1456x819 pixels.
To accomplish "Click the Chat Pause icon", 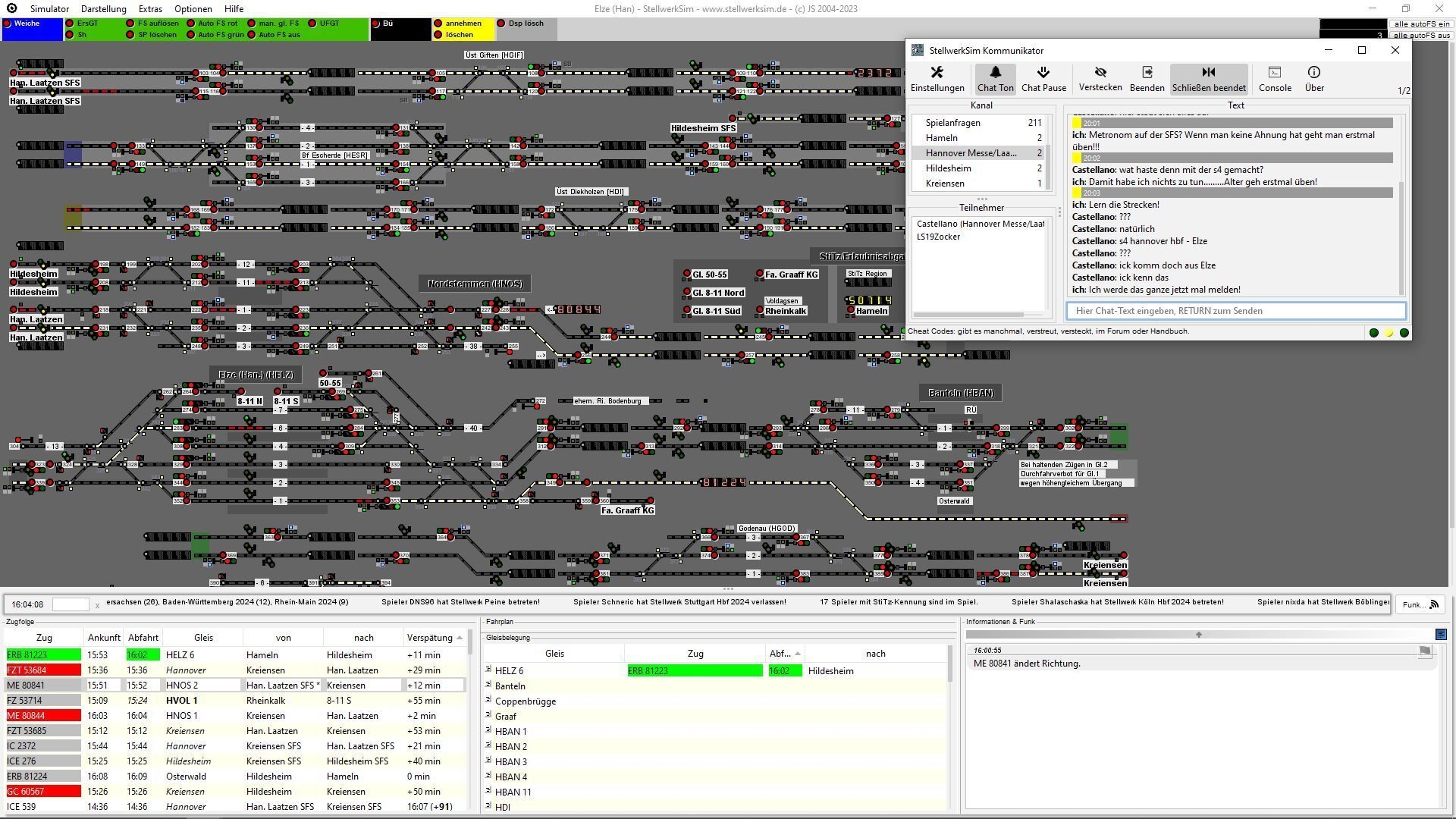I will coord(1043,73).
